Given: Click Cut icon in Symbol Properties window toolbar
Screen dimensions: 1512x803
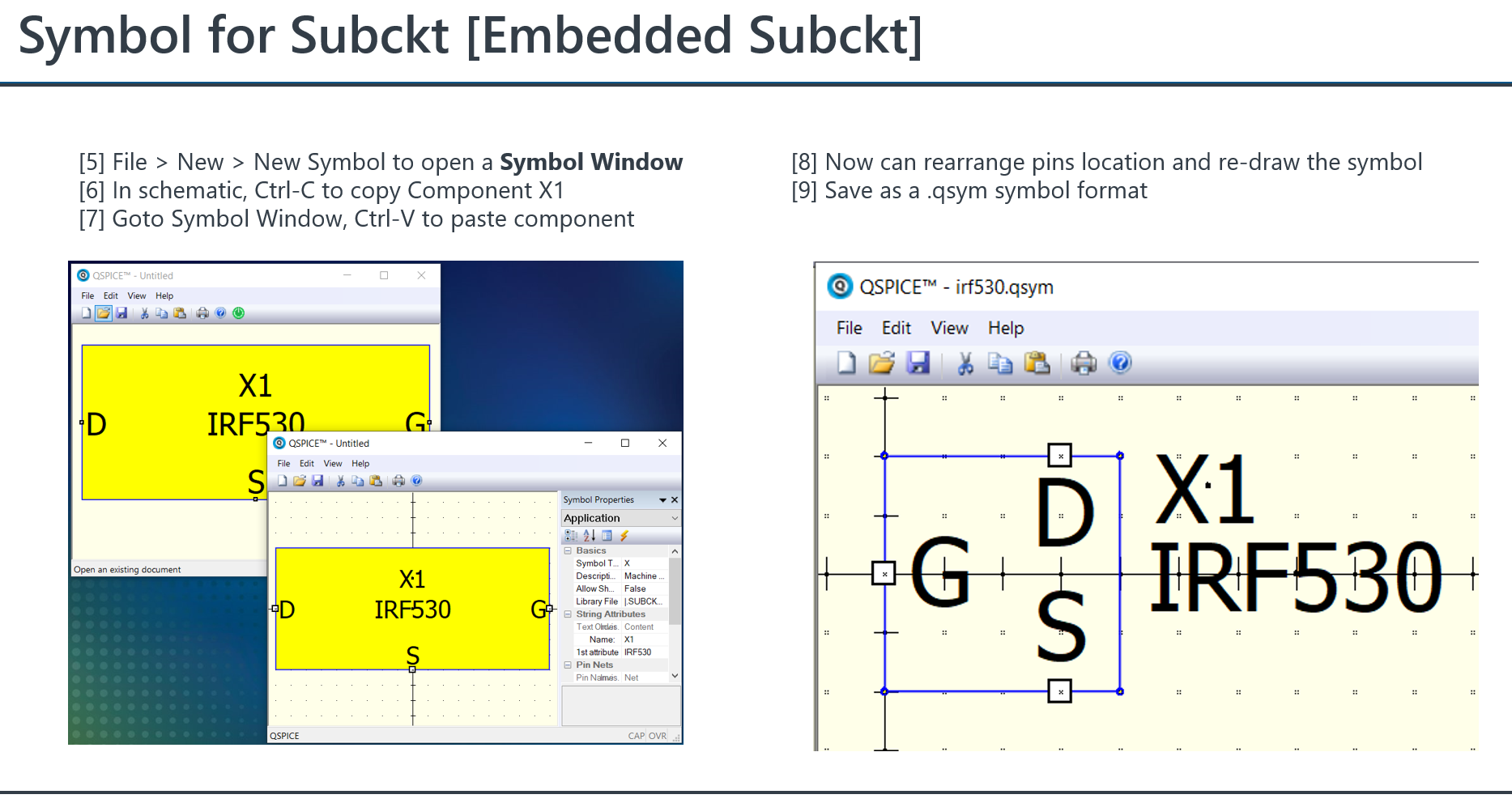Looking at the screenshot, I should pyautogui.click(x=340, y=481).
